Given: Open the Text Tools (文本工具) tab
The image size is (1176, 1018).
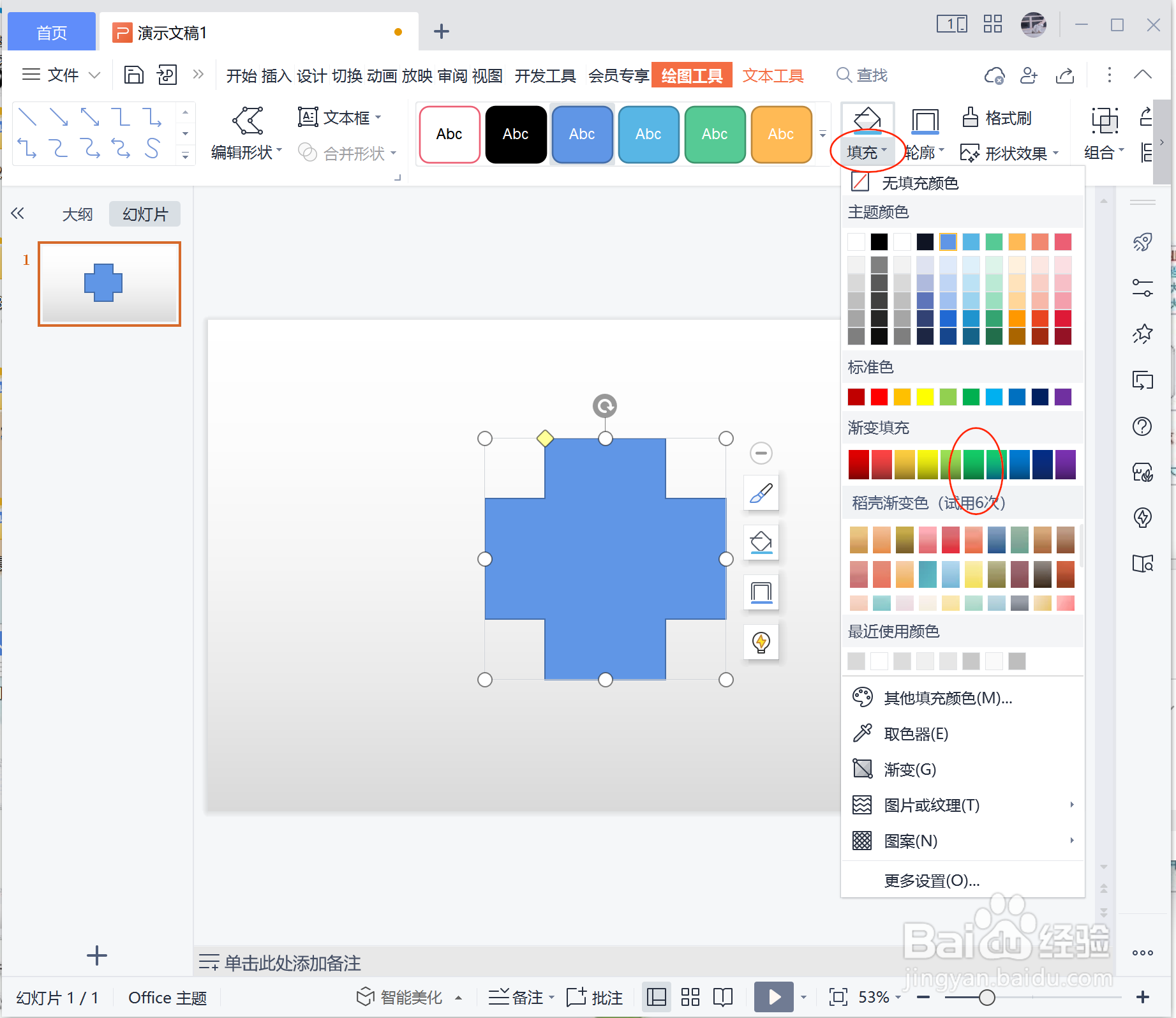Looking at the screenshot, I should (x=773, y=76).
